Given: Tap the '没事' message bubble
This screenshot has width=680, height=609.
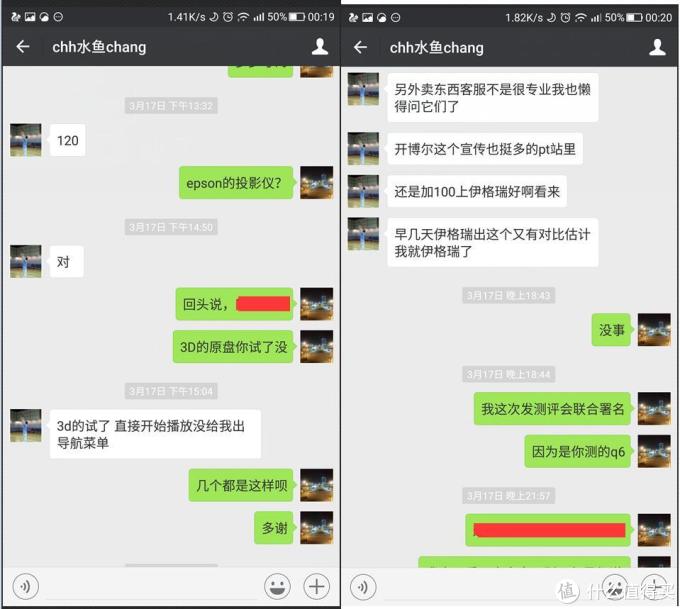Looking at the screenshot, I should 611,330.
